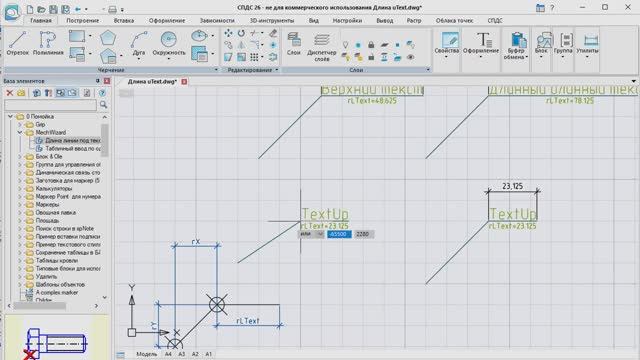Choose the Окружность circle tool

pos(169,44)
